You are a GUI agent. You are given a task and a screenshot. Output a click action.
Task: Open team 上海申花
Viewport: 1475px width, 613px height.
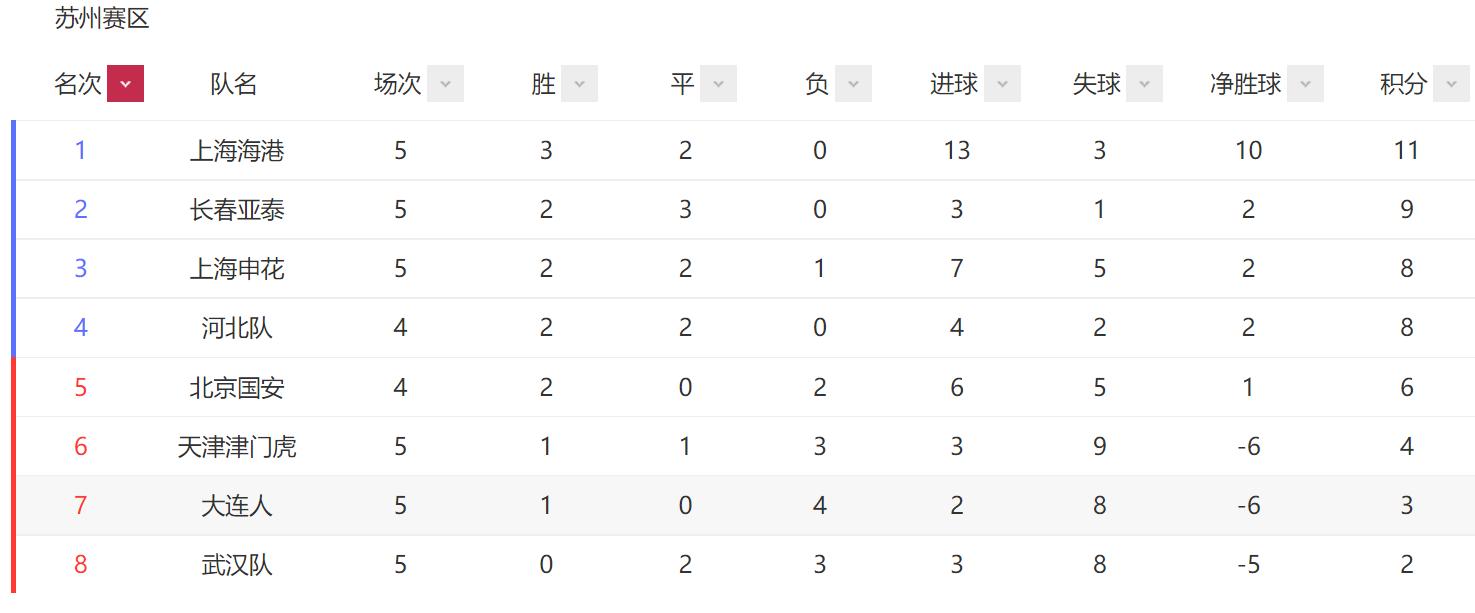click(237, 269)
